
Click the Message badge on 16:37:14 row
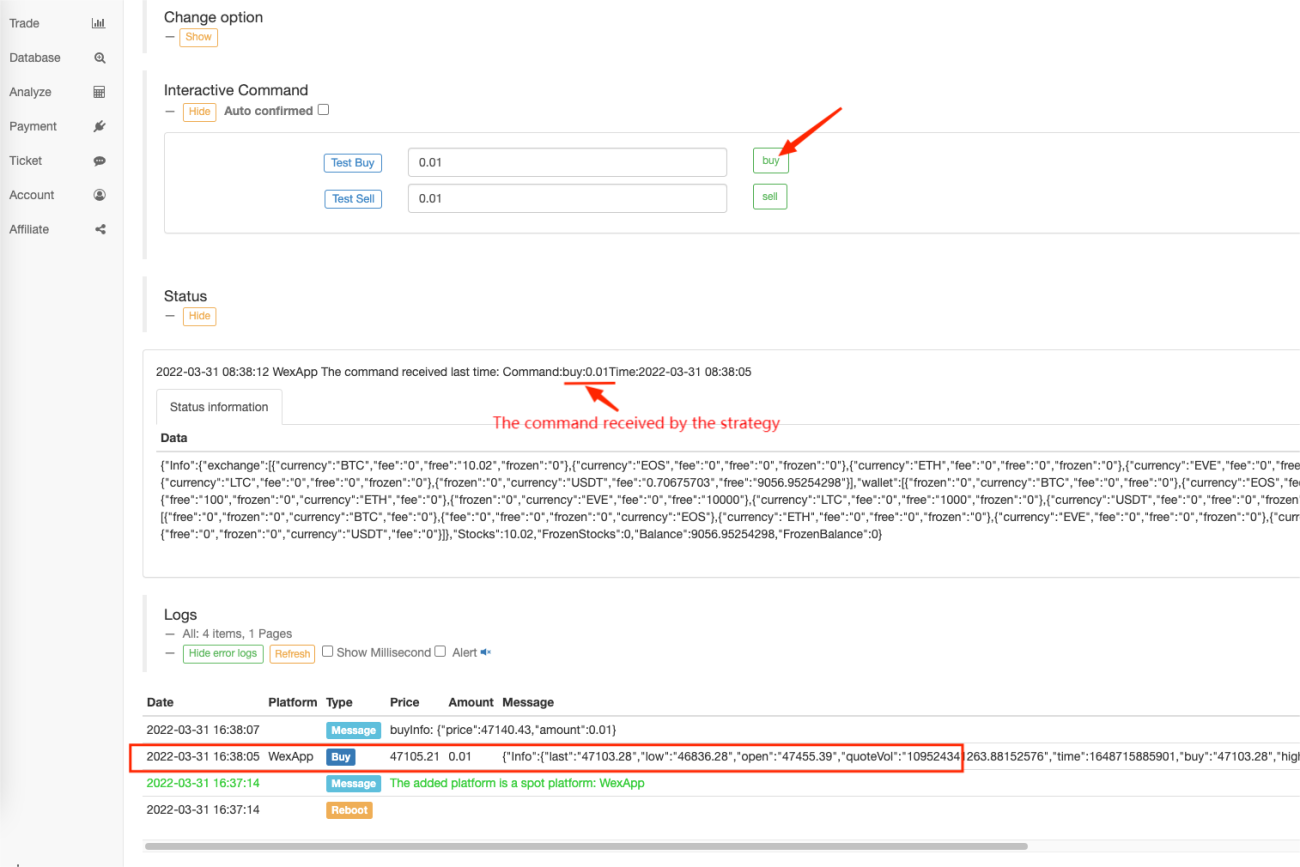[x=353, y=784]
